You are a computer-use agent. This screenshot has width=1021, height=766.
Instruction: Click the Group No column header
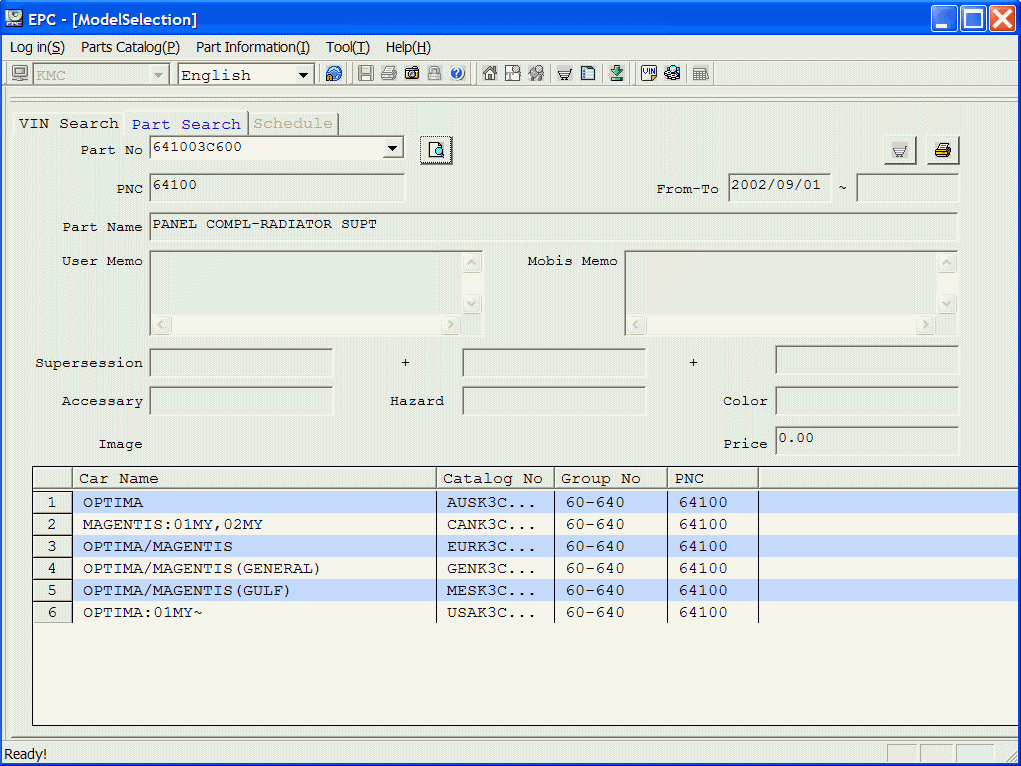pyautogui.click(x=611, y=478)
